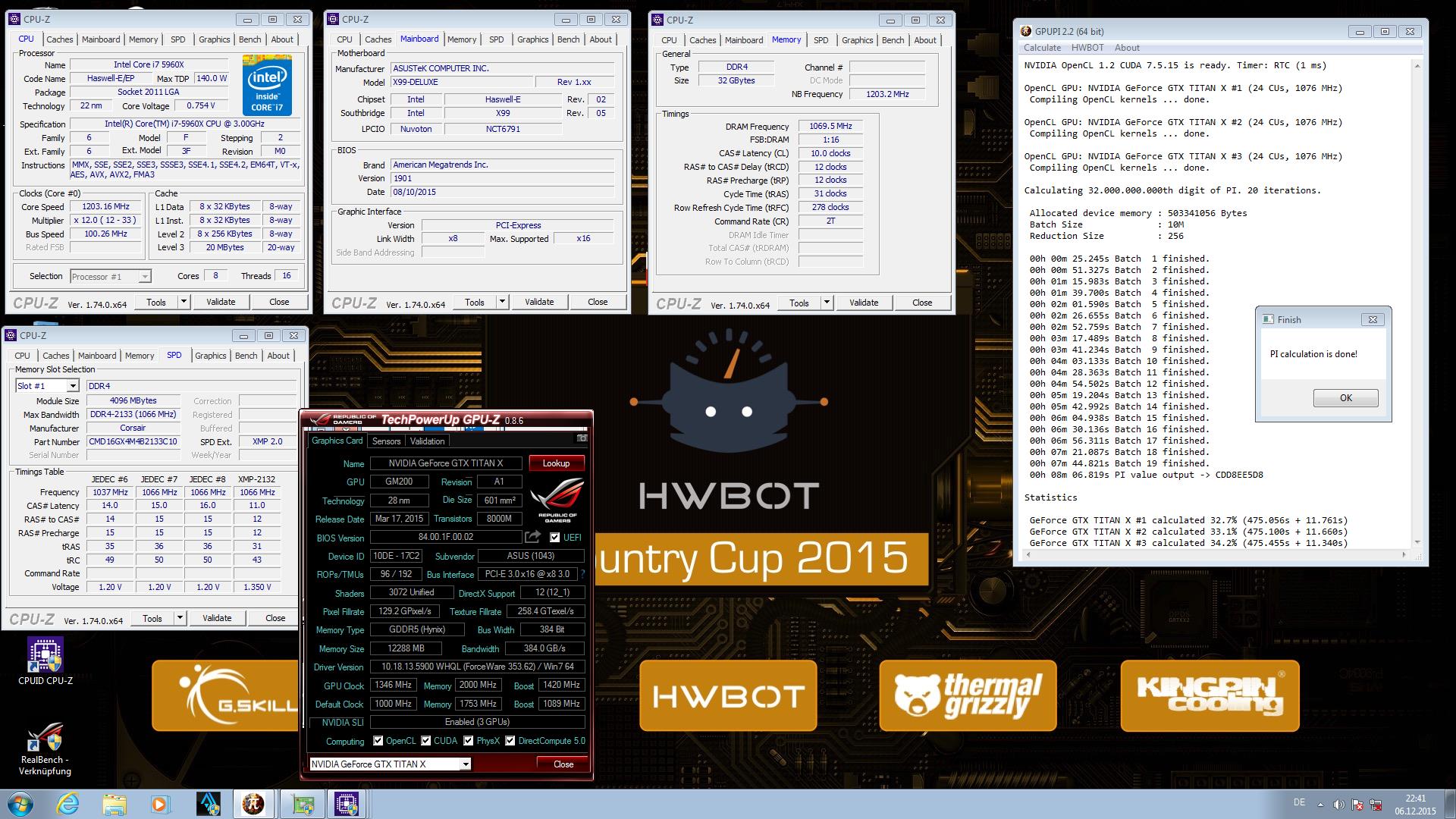Toggle the UEFI checkbox in GPU-Z
Image resolution: width=1456 pixels, height=819 pixels.
pyautogui.click(x=554, y=537)
